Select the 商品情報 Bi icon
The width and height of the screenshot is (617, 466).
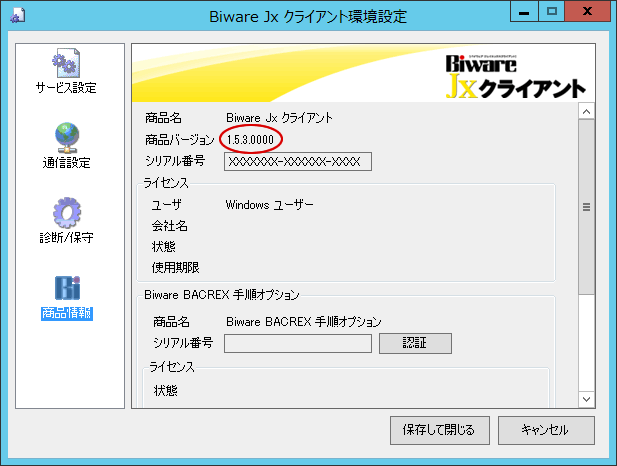(67, 288)
